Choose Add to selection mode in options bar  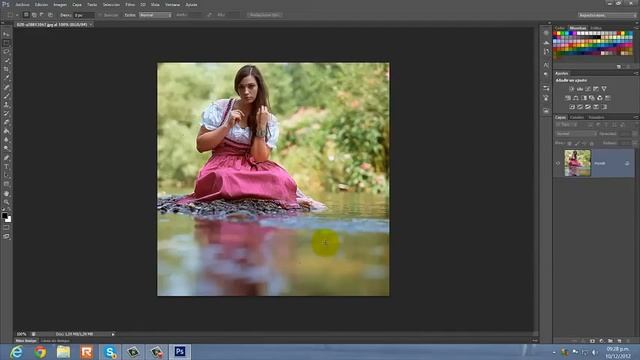pos(34,15)
